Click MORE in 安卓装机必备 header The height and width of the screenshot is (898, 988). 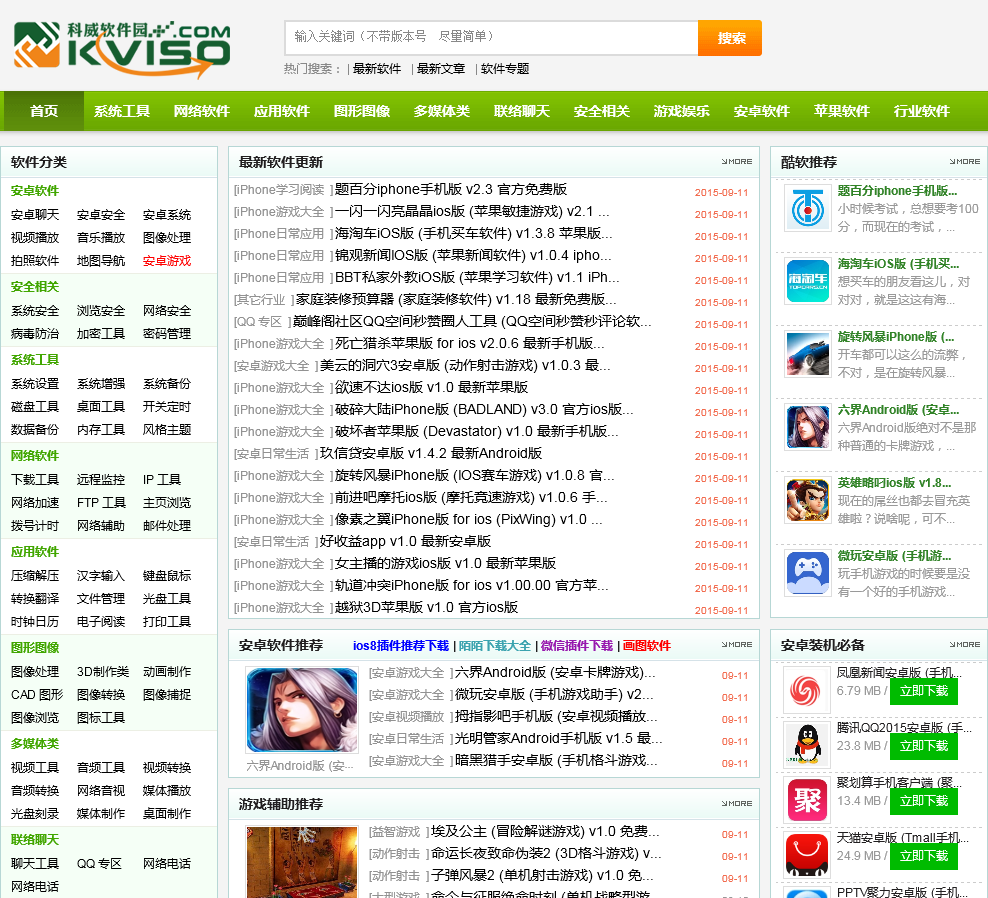pos(965,644)
